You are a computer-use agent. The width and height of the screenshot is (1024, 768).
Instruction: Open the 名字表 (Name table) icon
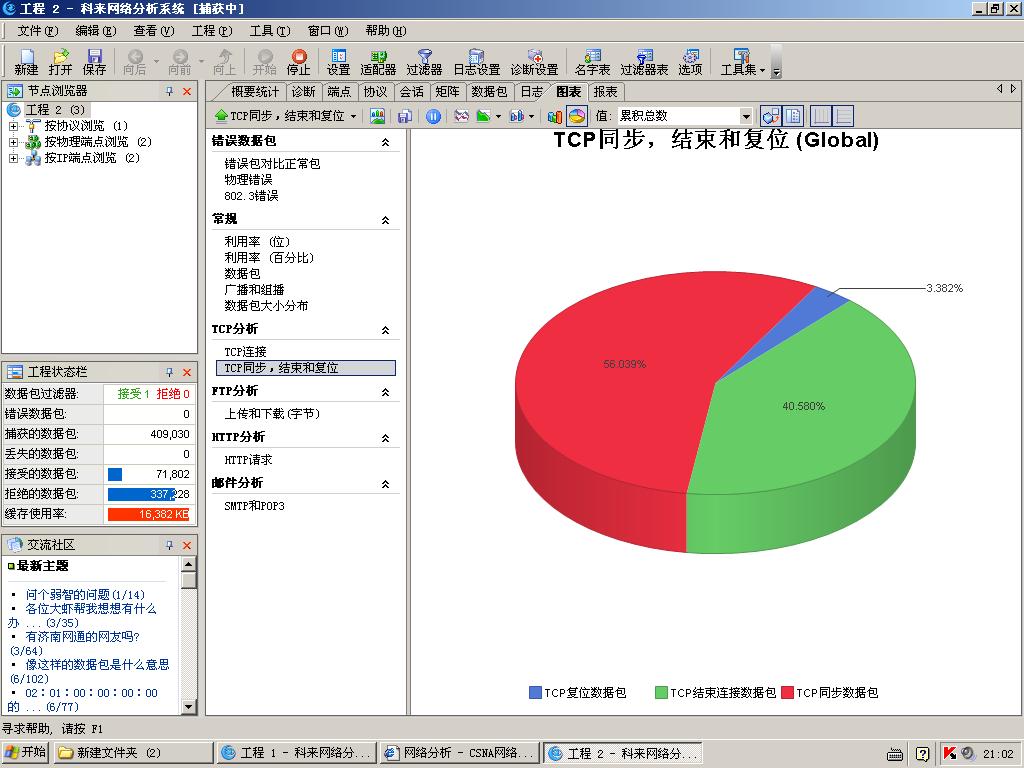tap(592, 62)
